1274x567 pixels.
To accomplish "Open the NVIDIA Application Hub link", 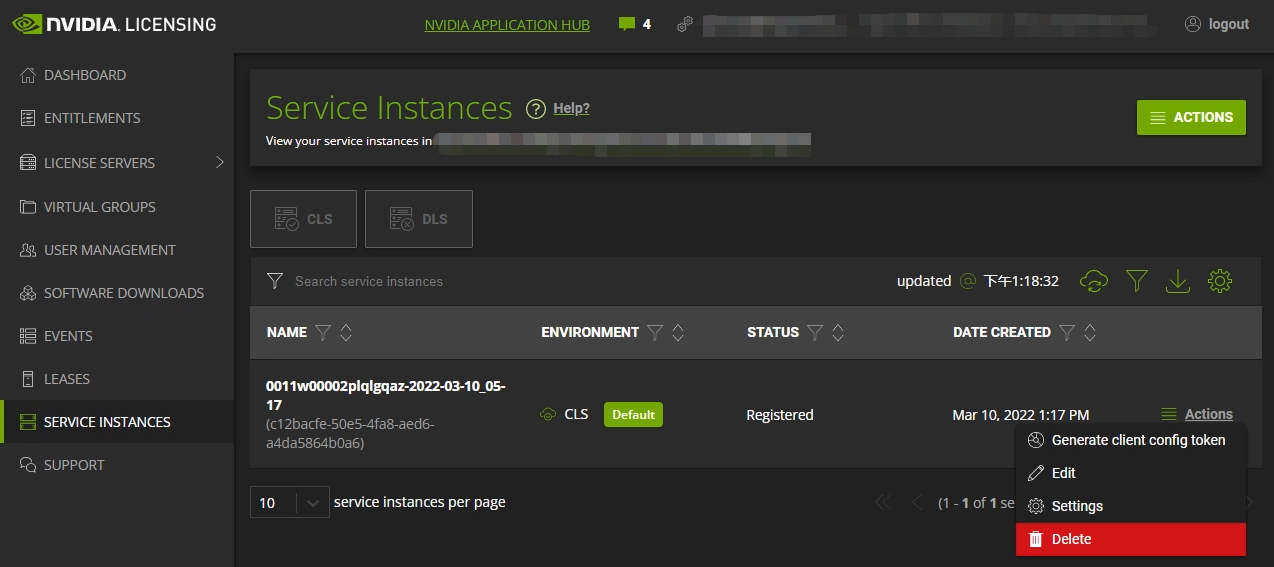I will [x=507, y=25].
